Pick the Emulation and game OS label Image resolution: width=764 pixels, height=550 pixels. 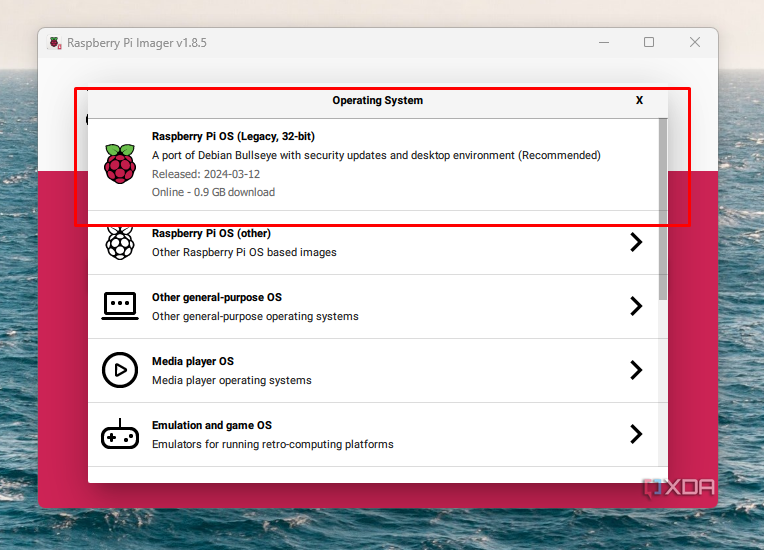211,425
